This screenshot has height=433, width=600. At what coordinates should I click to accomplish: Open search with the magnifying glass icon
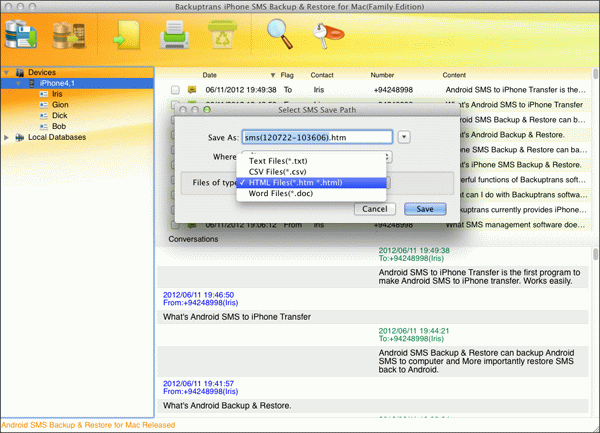(x=283, y=37)
